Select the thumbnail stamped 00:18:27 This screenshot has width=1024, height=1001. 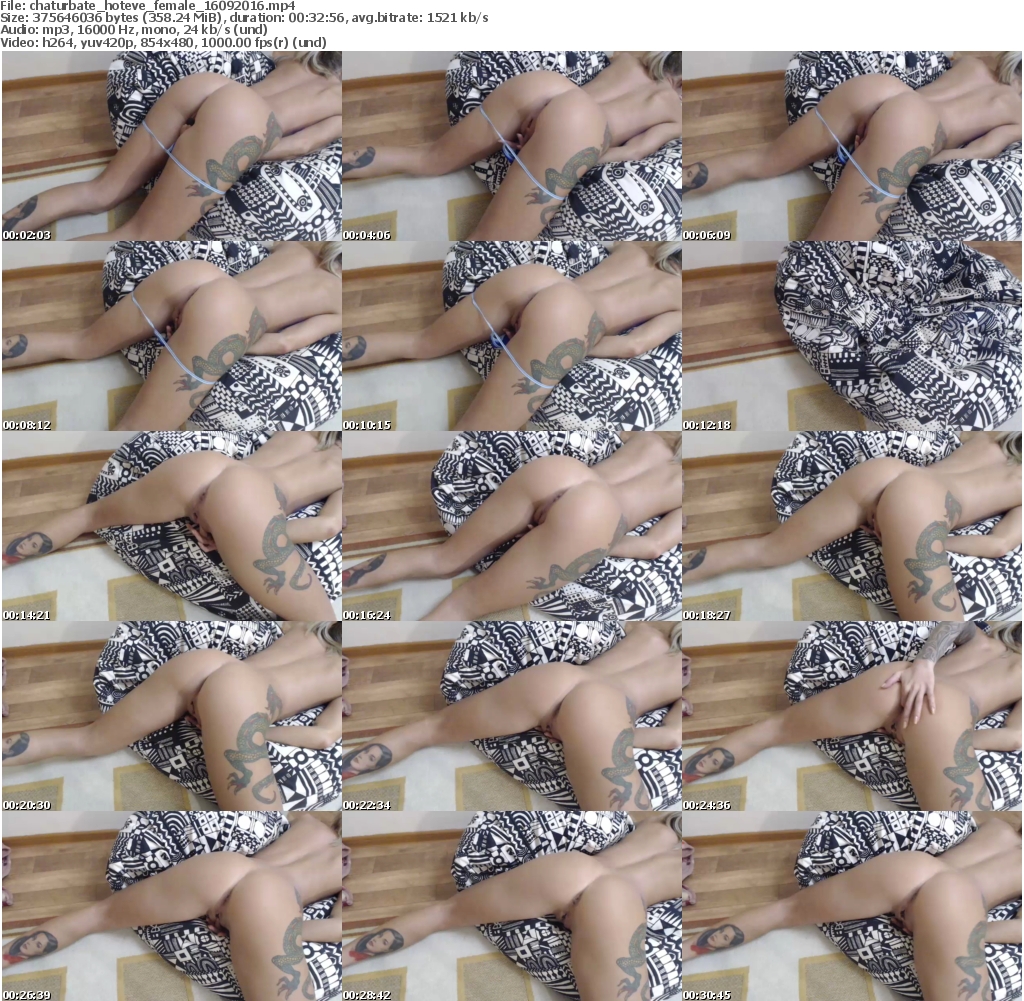pyautogui.click(x=852, y=526)
